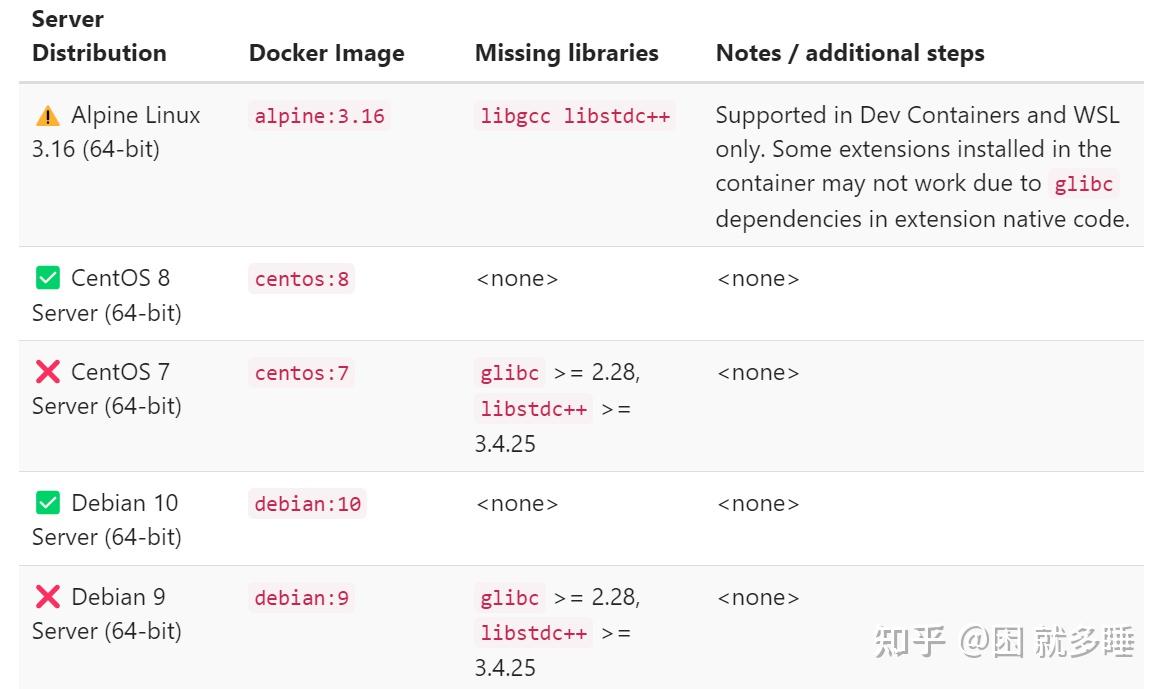Click the warning icon beside Alpine Linux
The image size is (1164, 689).
(x=47, y=116)
